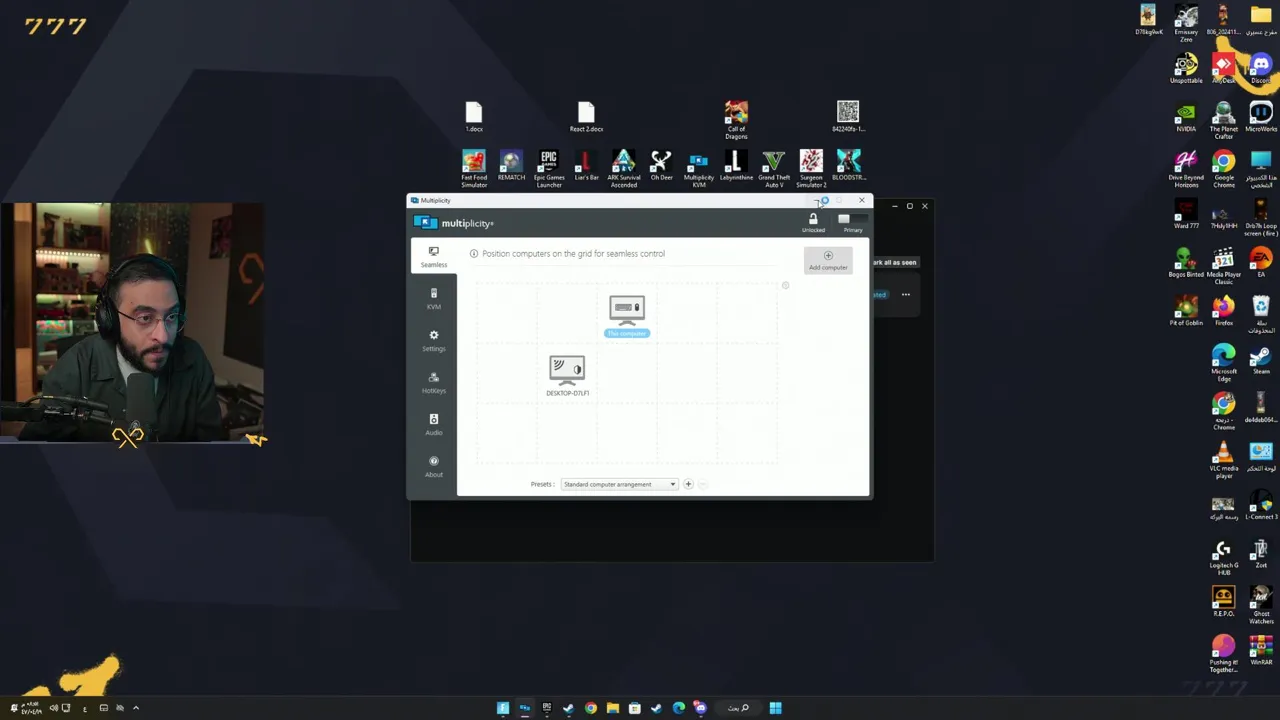
Task: Open Fast Food Simulator shortcut
Action: point(474,168)
